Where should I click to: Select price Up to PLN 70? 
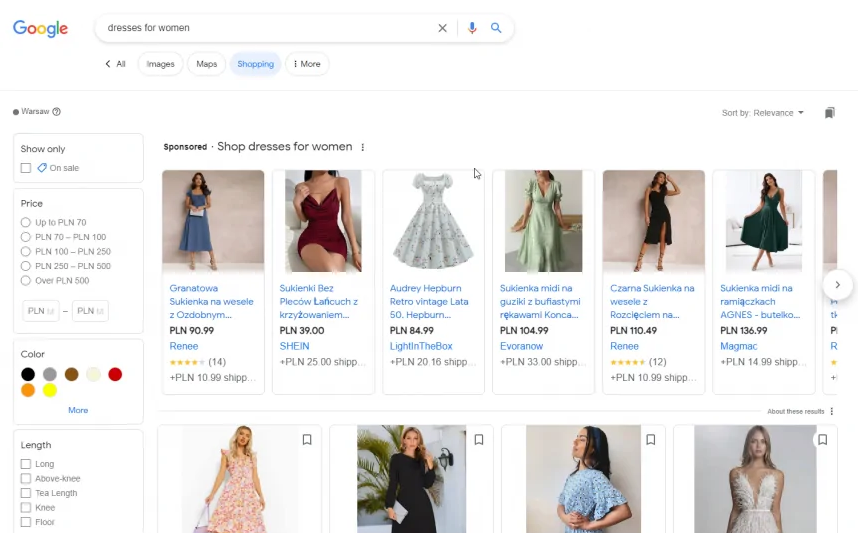click(26, 222)
